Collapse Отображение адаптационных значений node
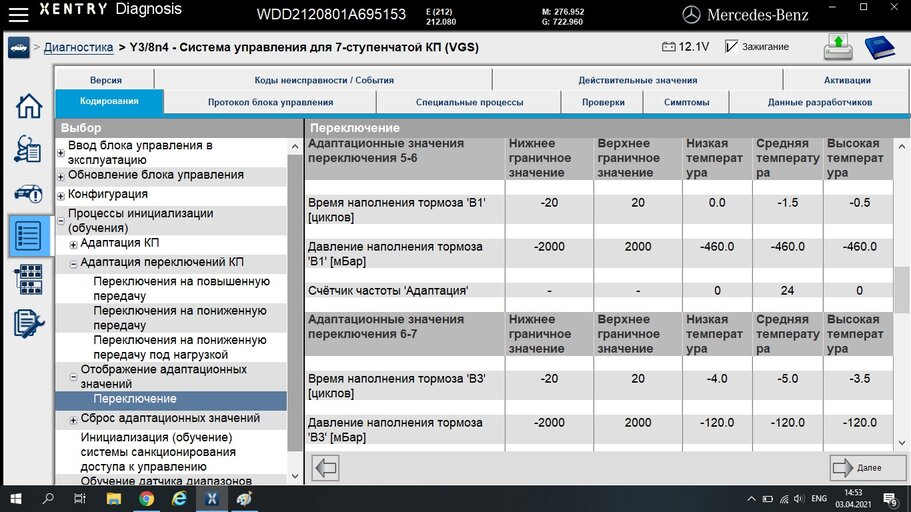911x512 pixels. (73, 377)
